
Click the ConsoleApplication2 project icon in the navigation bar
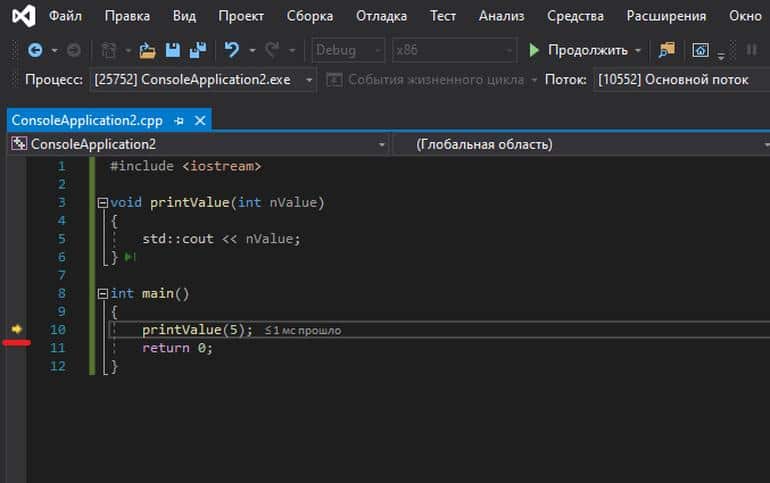coord(19,144)
